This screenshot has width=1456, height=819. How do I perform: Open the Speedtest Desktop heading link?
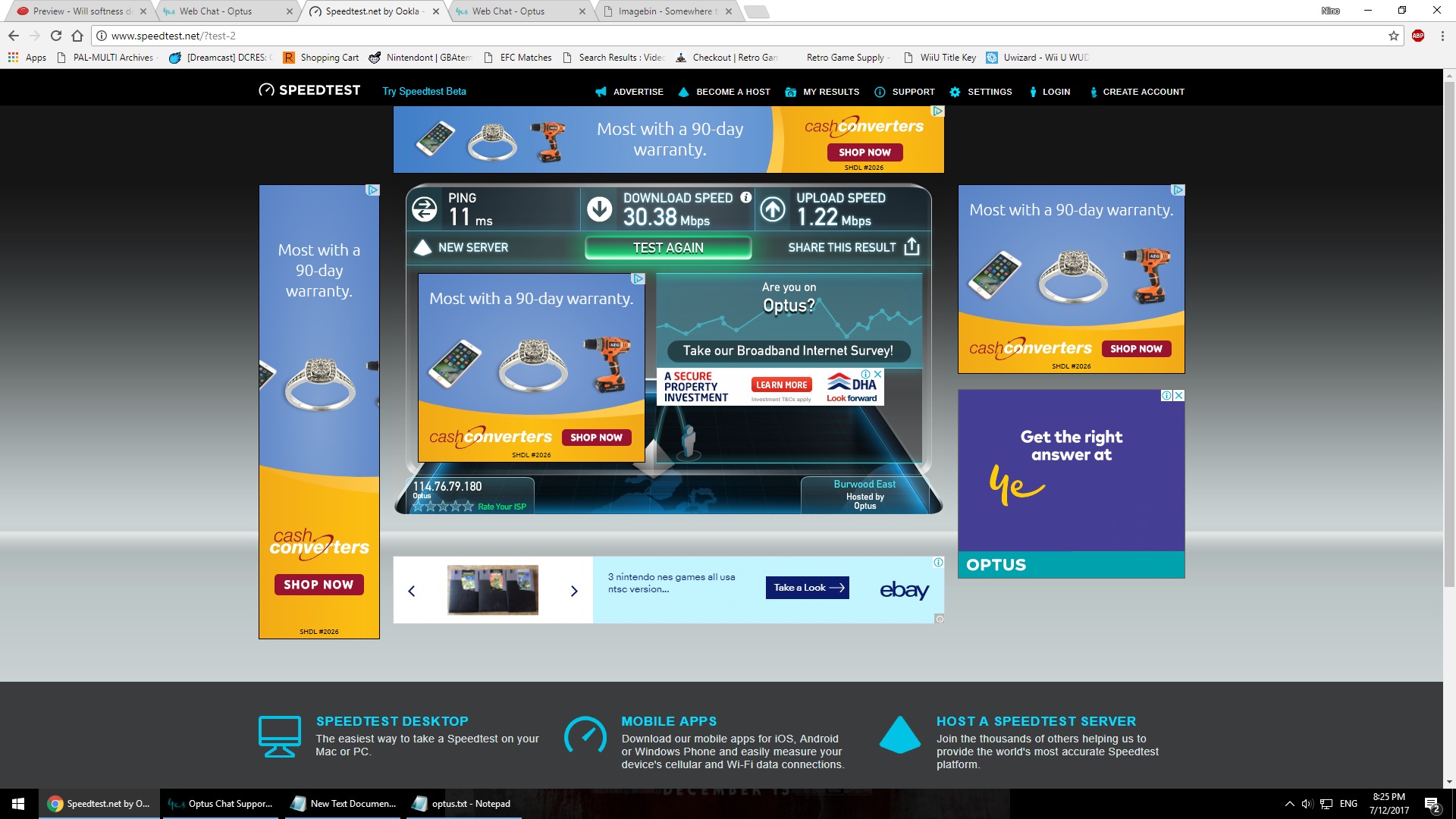click(x=392, y=721)
